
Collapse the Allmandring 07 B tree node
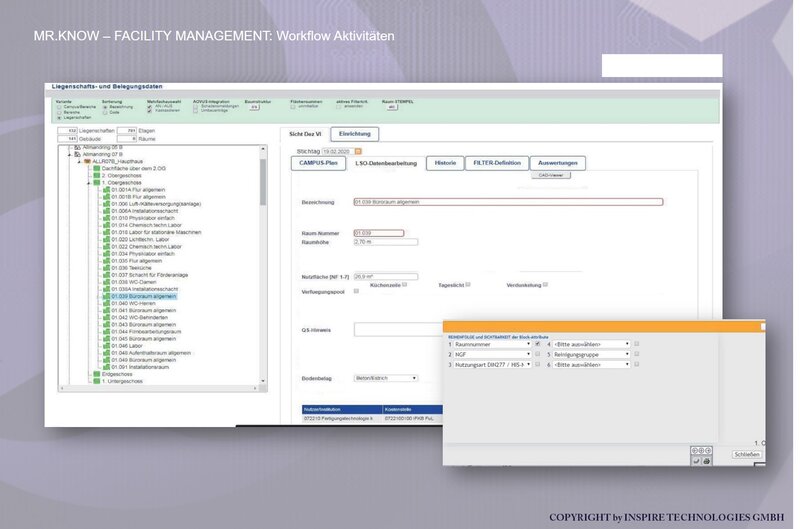point(70,154)
